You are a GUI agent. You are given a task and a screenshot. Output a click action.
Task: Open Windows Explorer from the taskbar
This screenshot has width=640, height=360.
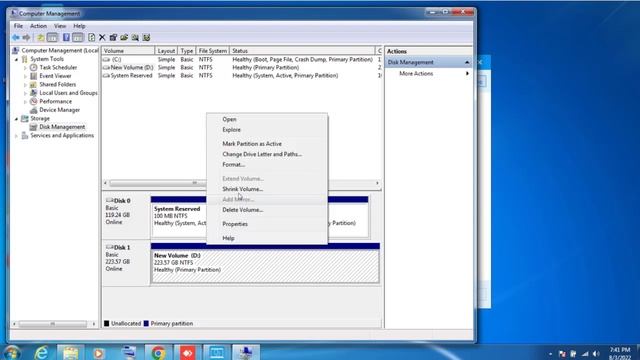coord(70,352)
